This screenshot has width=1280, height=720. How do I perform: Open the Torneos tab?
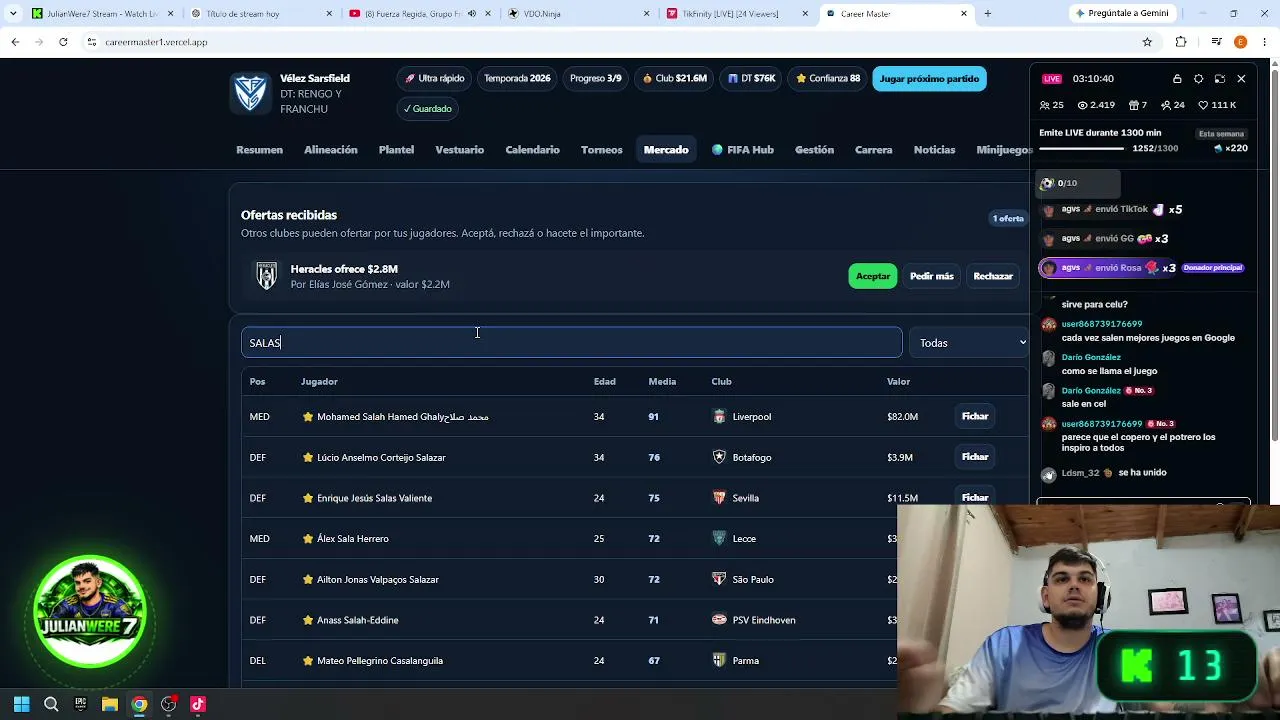pos(602,150)
